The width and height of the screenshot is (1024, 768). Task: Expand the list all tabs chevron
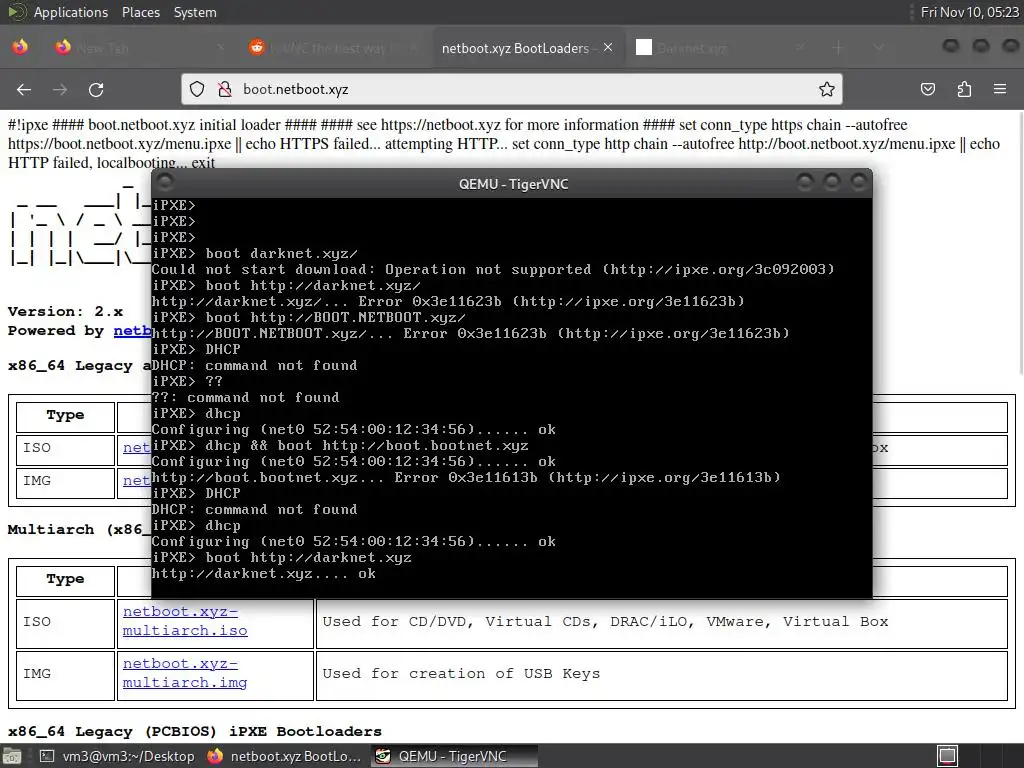click(878, 48)
